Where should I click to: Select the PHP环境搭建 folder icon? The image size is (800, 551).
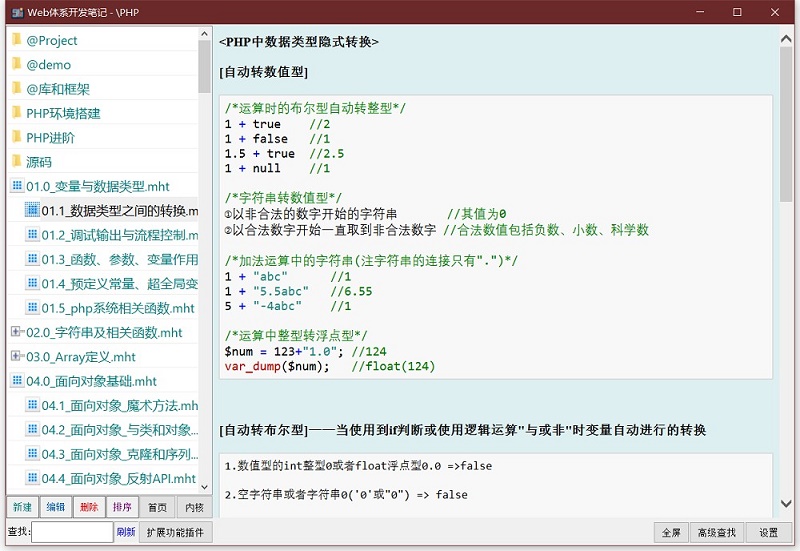(x=16, y=113)
